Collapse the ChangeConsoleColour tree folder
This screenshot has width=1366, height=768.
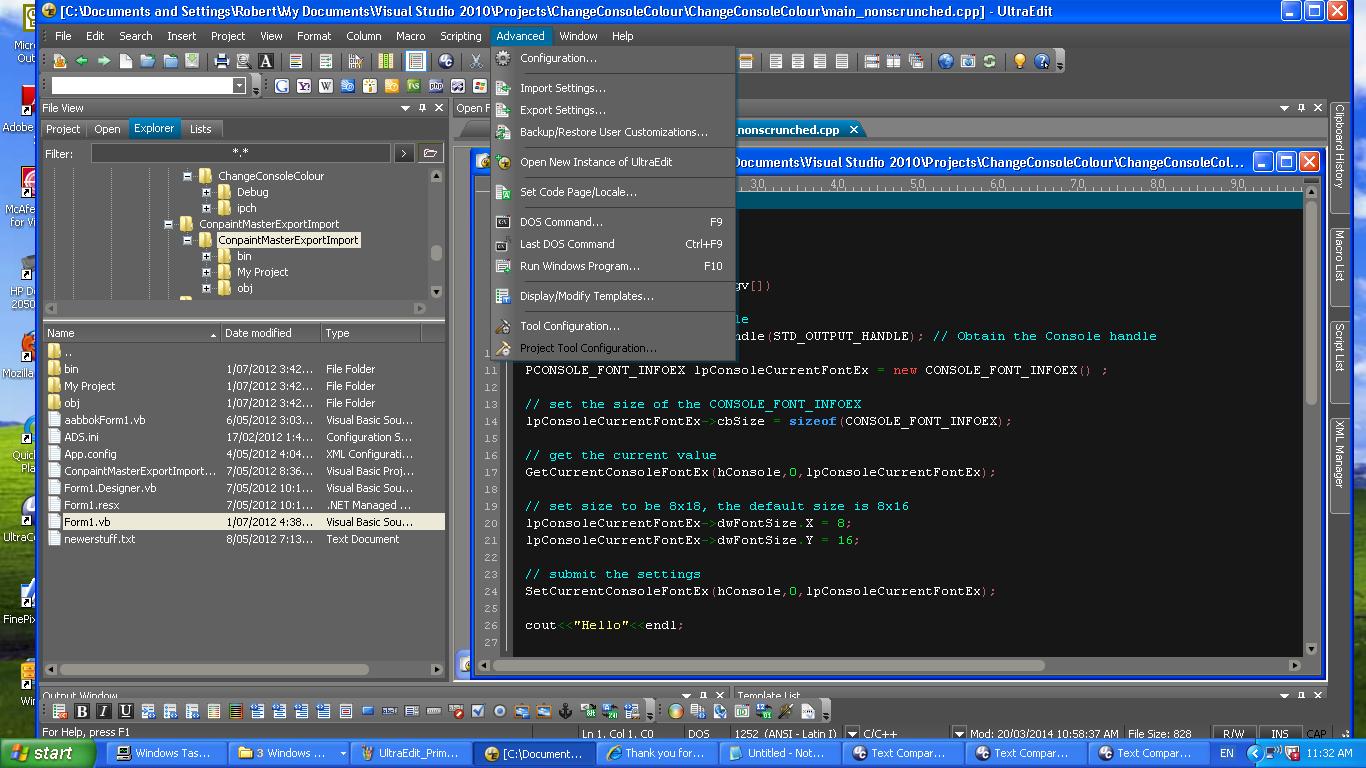(187, 176)
